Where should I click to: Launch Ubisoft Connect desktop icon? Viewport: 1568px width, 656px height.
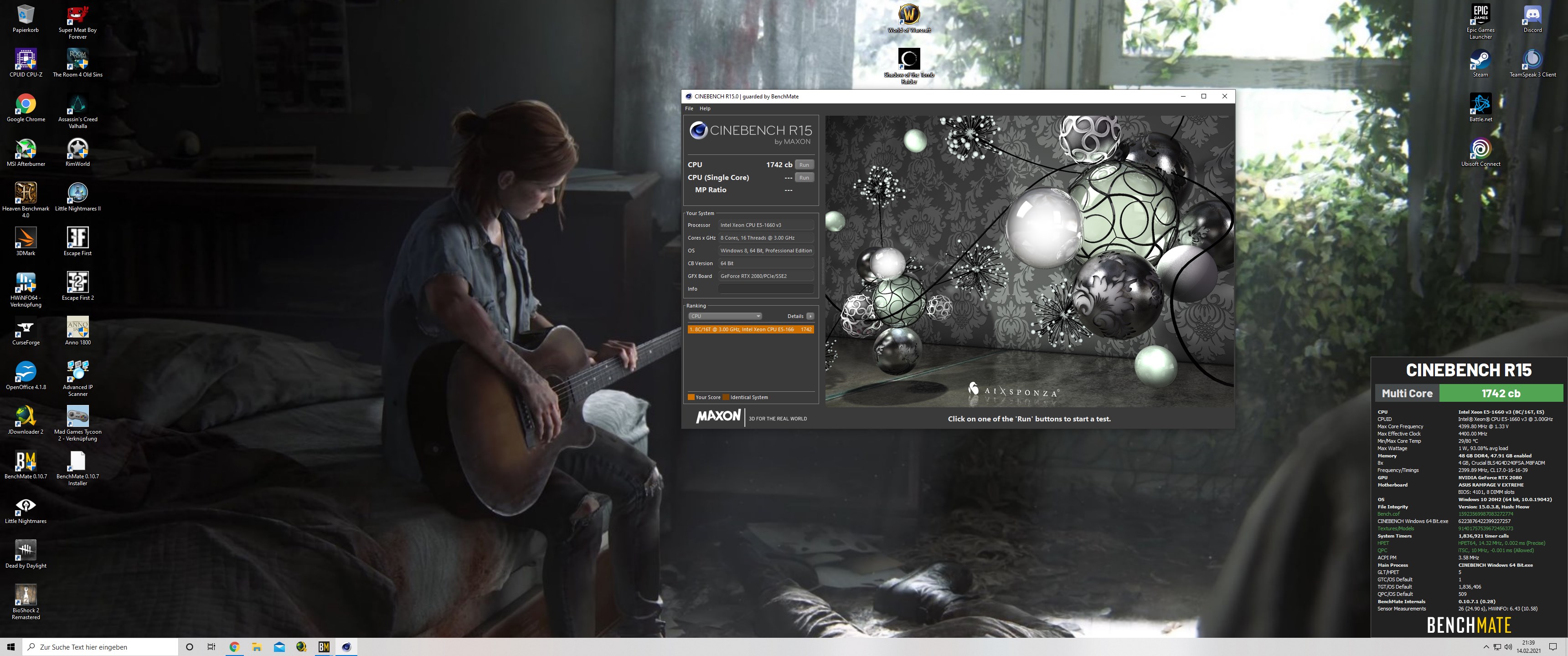pos(1480,152)
